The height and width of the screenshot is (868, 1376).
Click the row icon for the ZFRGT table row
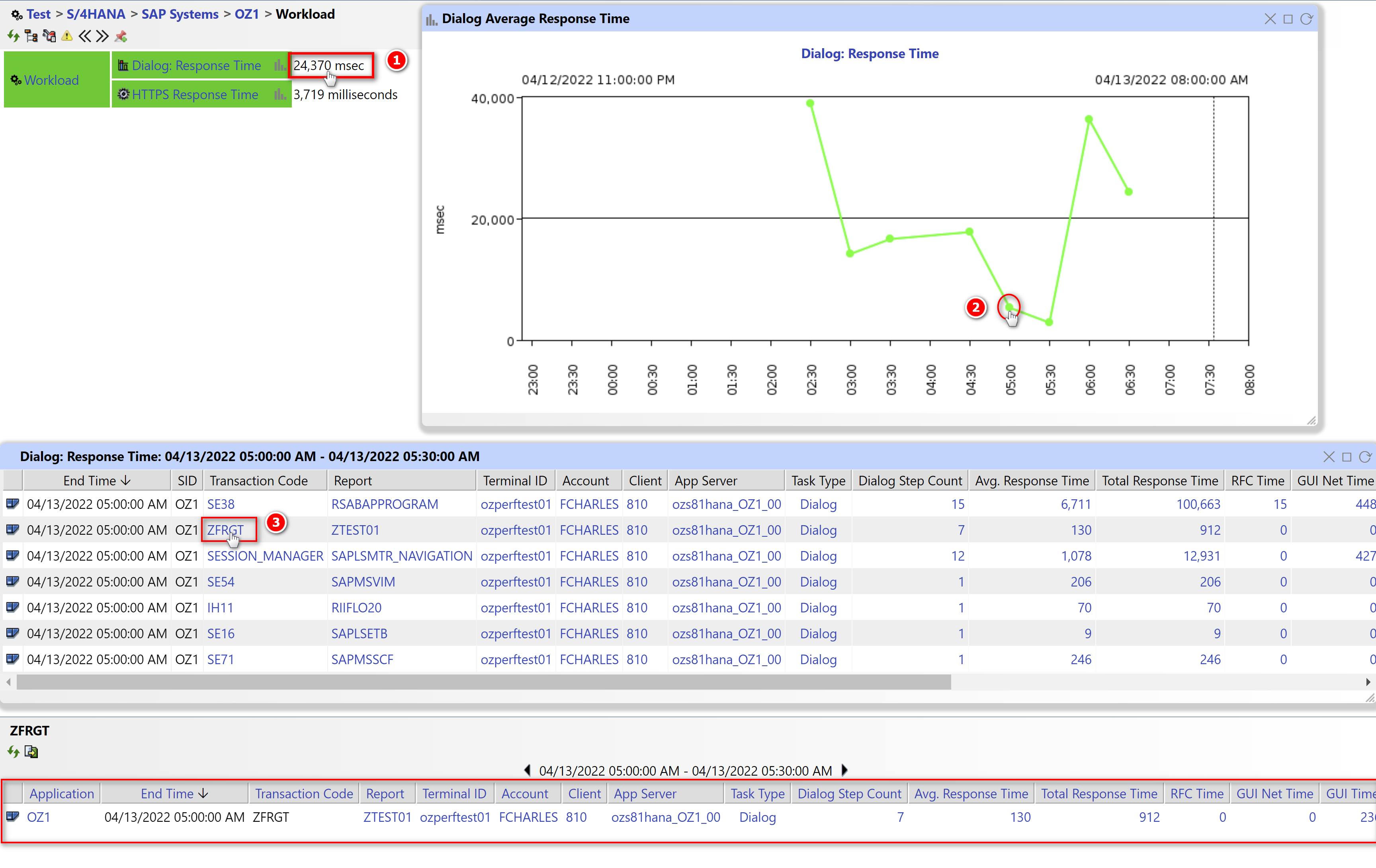click(13, 530)
